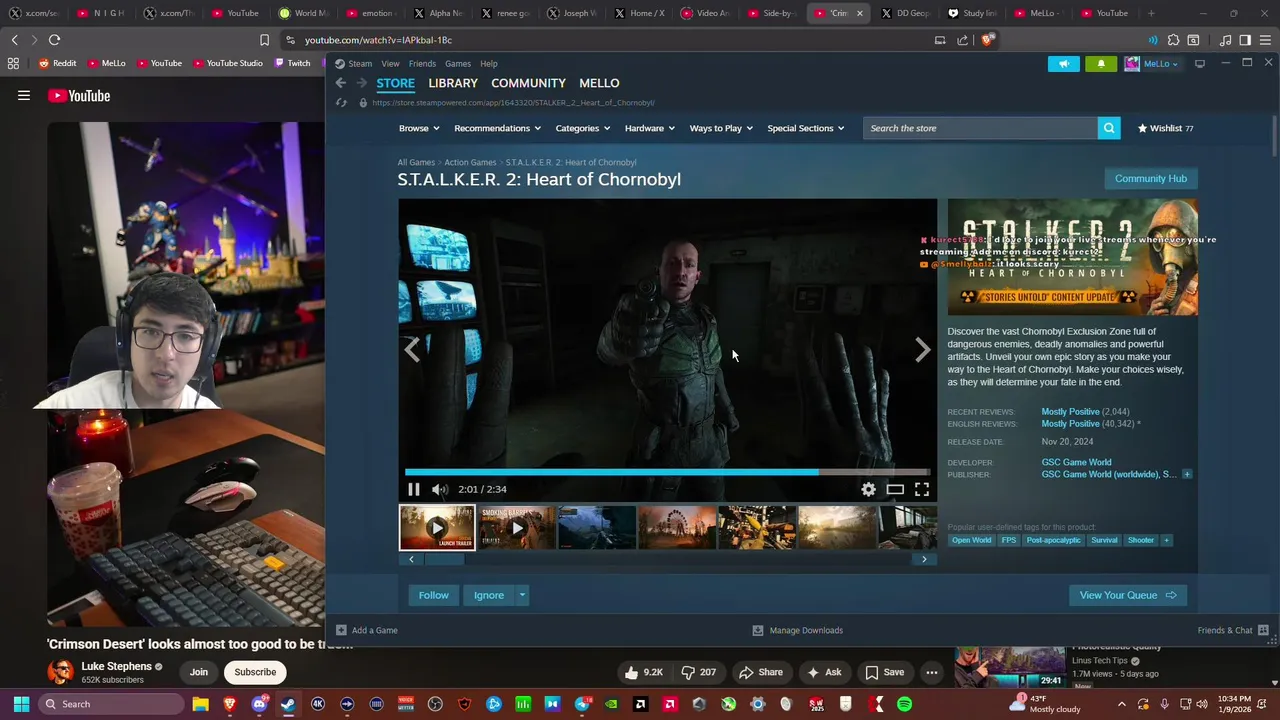Screen dimensions: 1280x720
Task: Seek on the trailer progress bar
Action: coord(667,472)
